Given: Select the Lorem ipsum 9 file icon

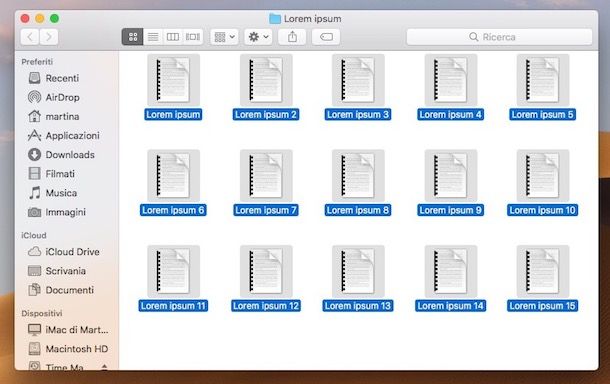Looking at the screenshot, I should click(450, 175).
